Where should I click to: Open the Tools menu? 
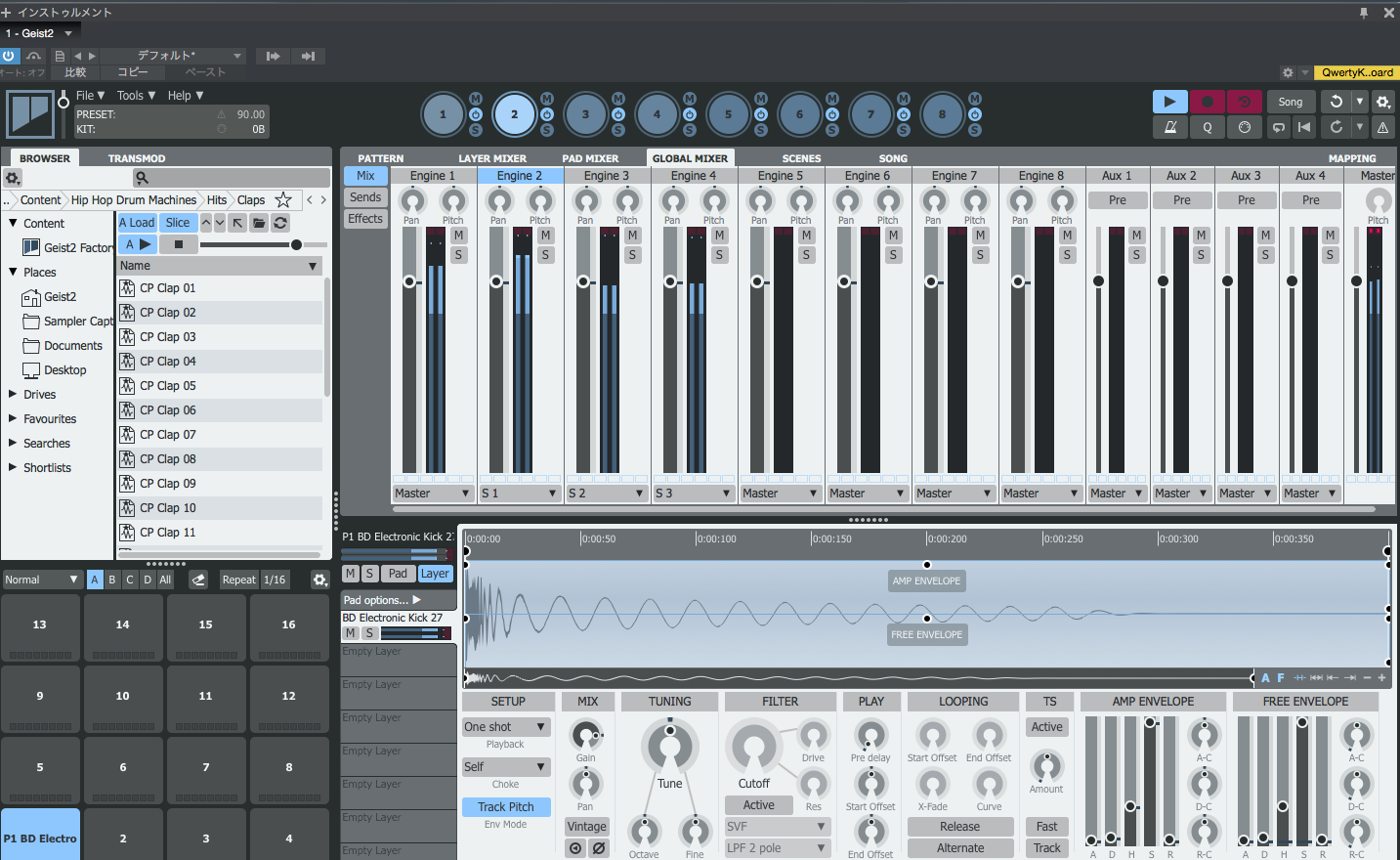(x=136, y=95)
